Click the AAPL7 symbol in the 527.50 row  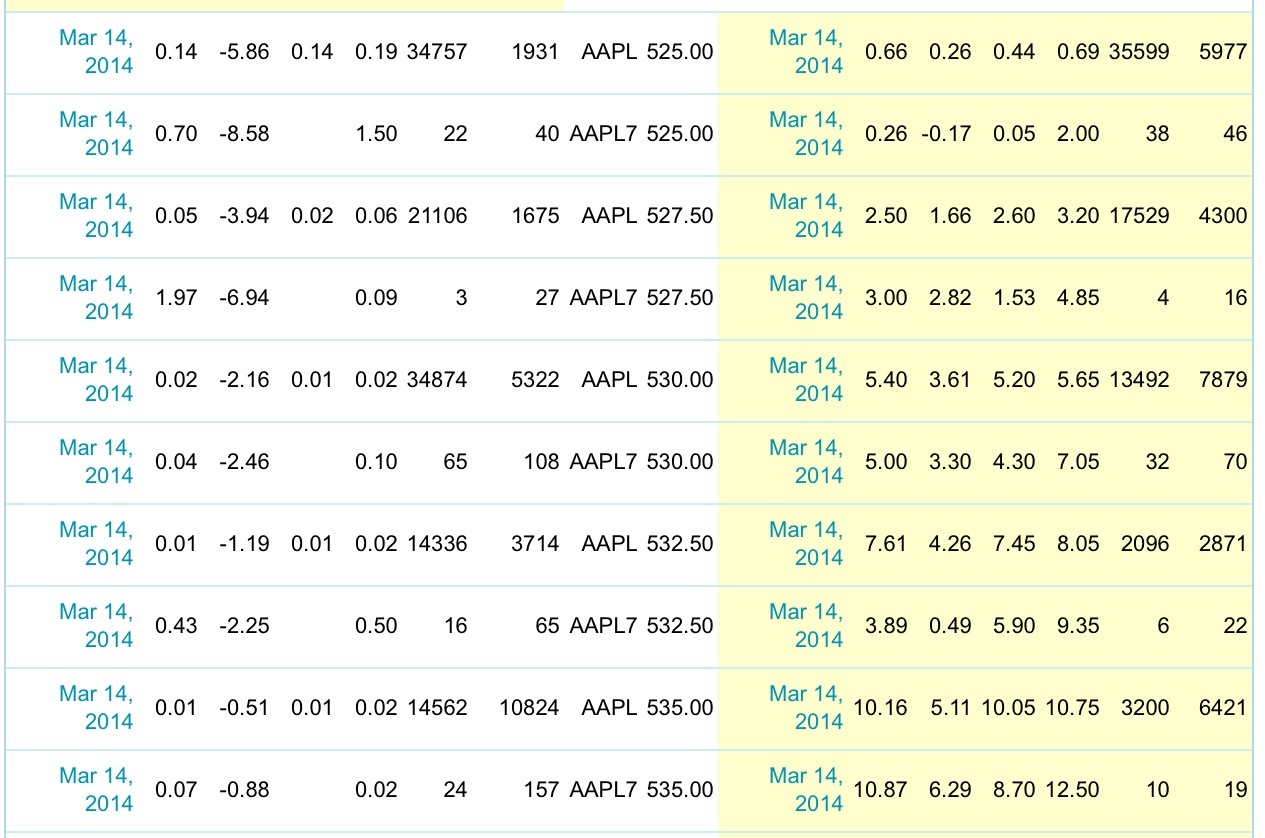pyautogui.click(x=603, y=298)
